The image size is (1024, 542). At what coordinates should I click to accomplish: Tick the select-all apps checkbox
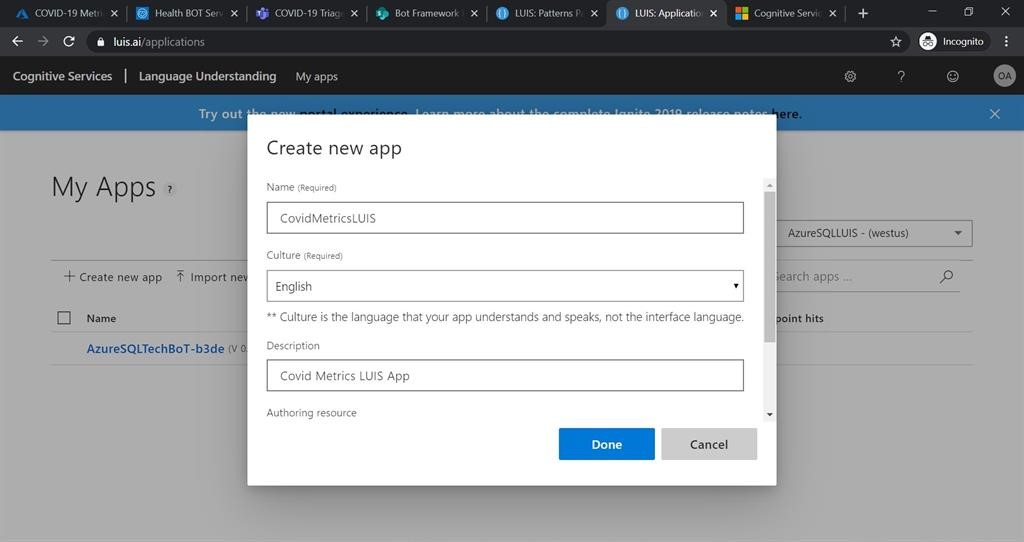(64, 318)
